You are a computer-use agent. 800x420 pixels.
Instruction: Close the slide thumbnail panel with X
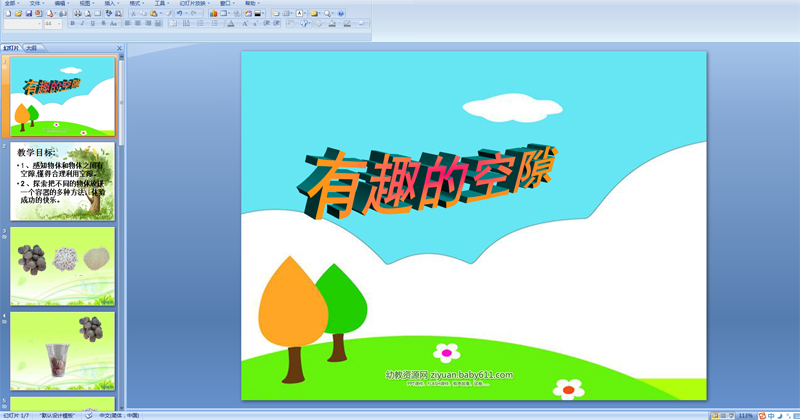coord(120,48)
